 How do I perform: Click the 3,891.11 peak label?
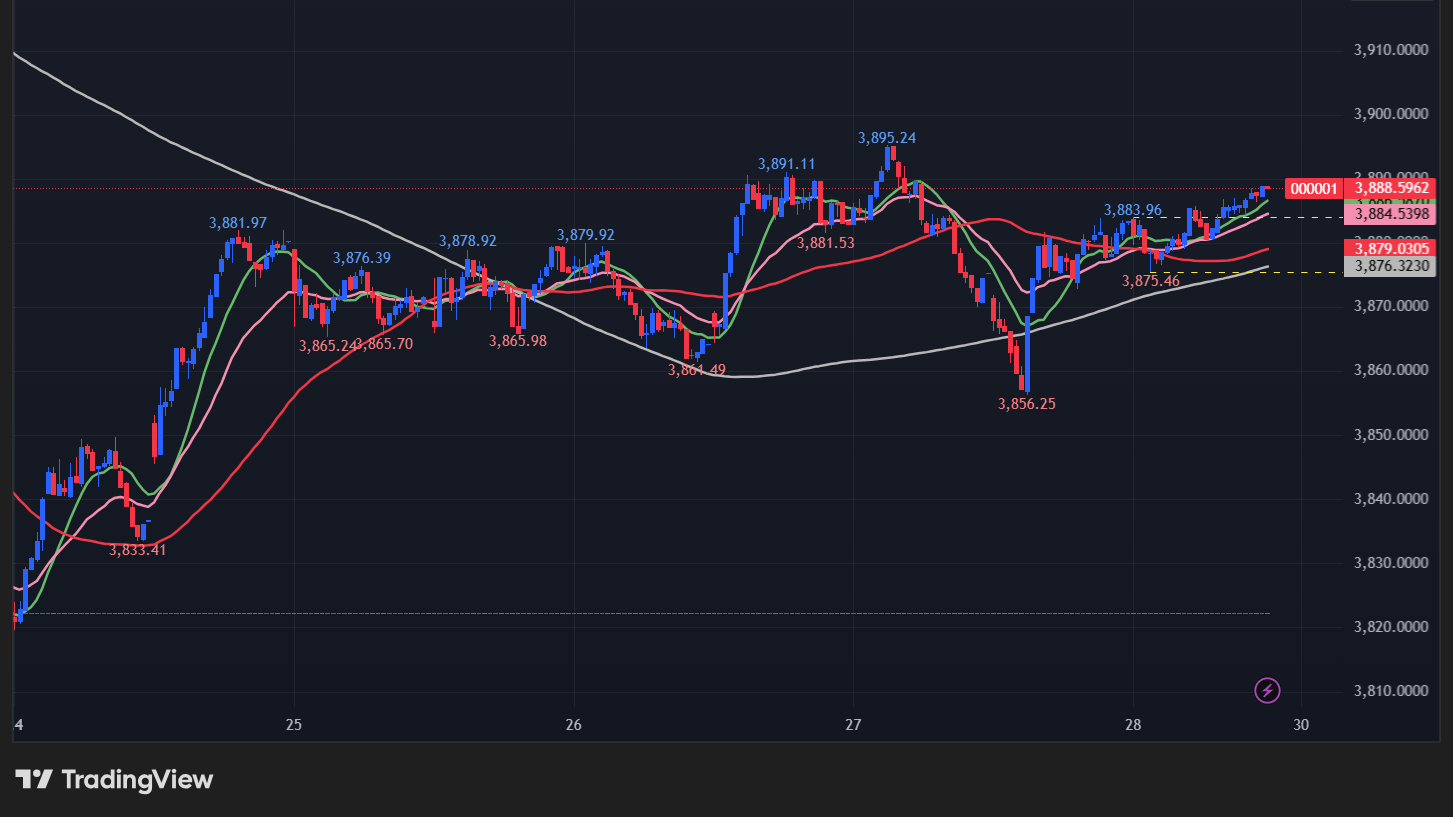[x=786, y=164]
